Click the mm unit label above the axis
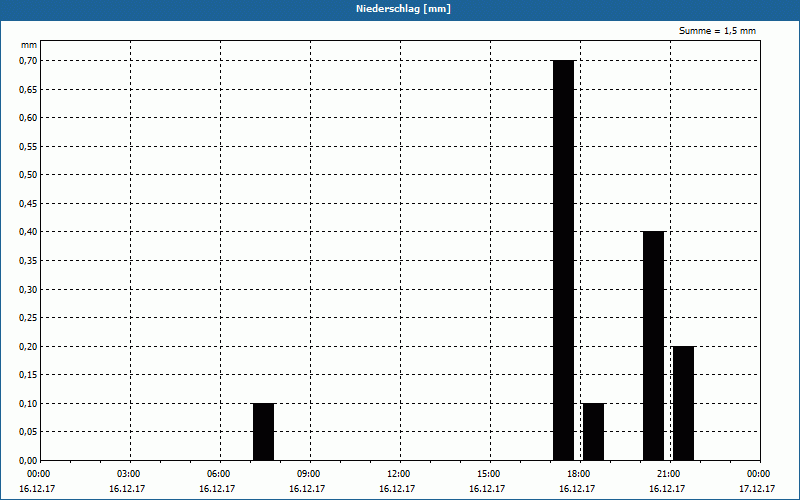Viewport: 800px width, 500px height. click(x=29, y=45)
